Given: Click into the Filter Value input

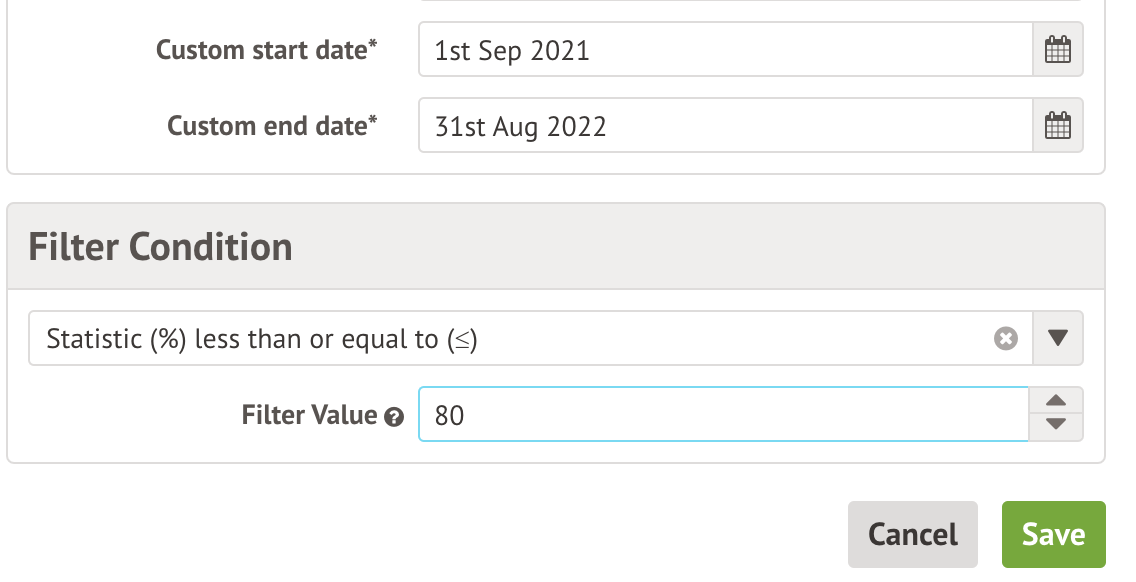Looking at the screenshot, I should pos(722,415).
